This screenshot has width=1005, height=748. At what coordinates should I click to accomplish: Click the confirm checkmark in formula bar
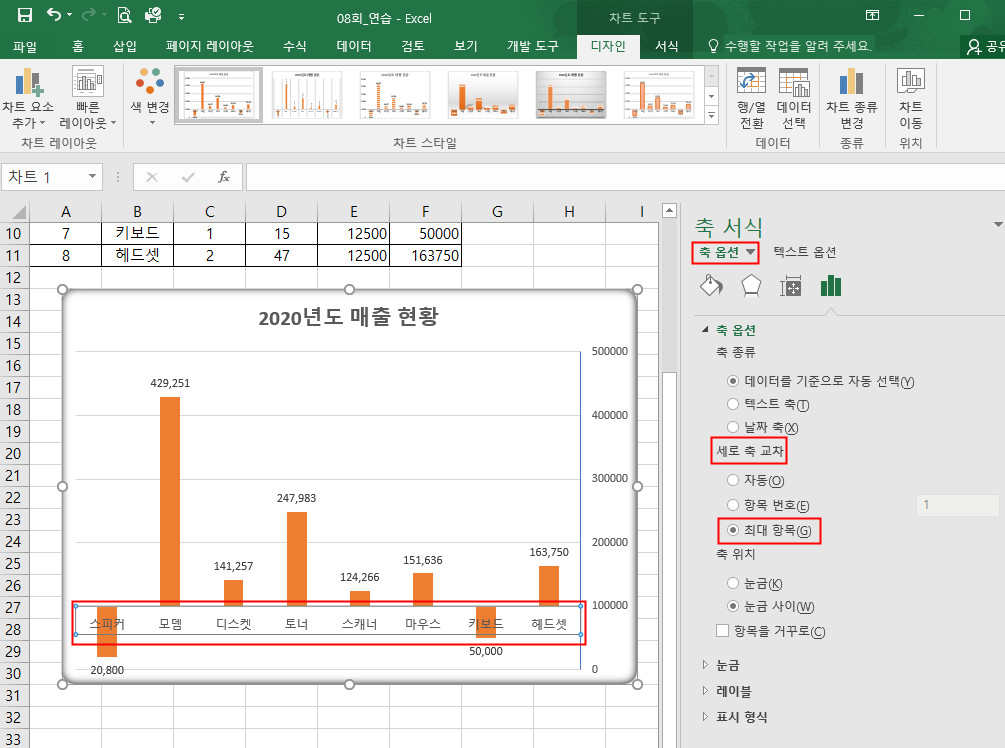click(188, 177)
